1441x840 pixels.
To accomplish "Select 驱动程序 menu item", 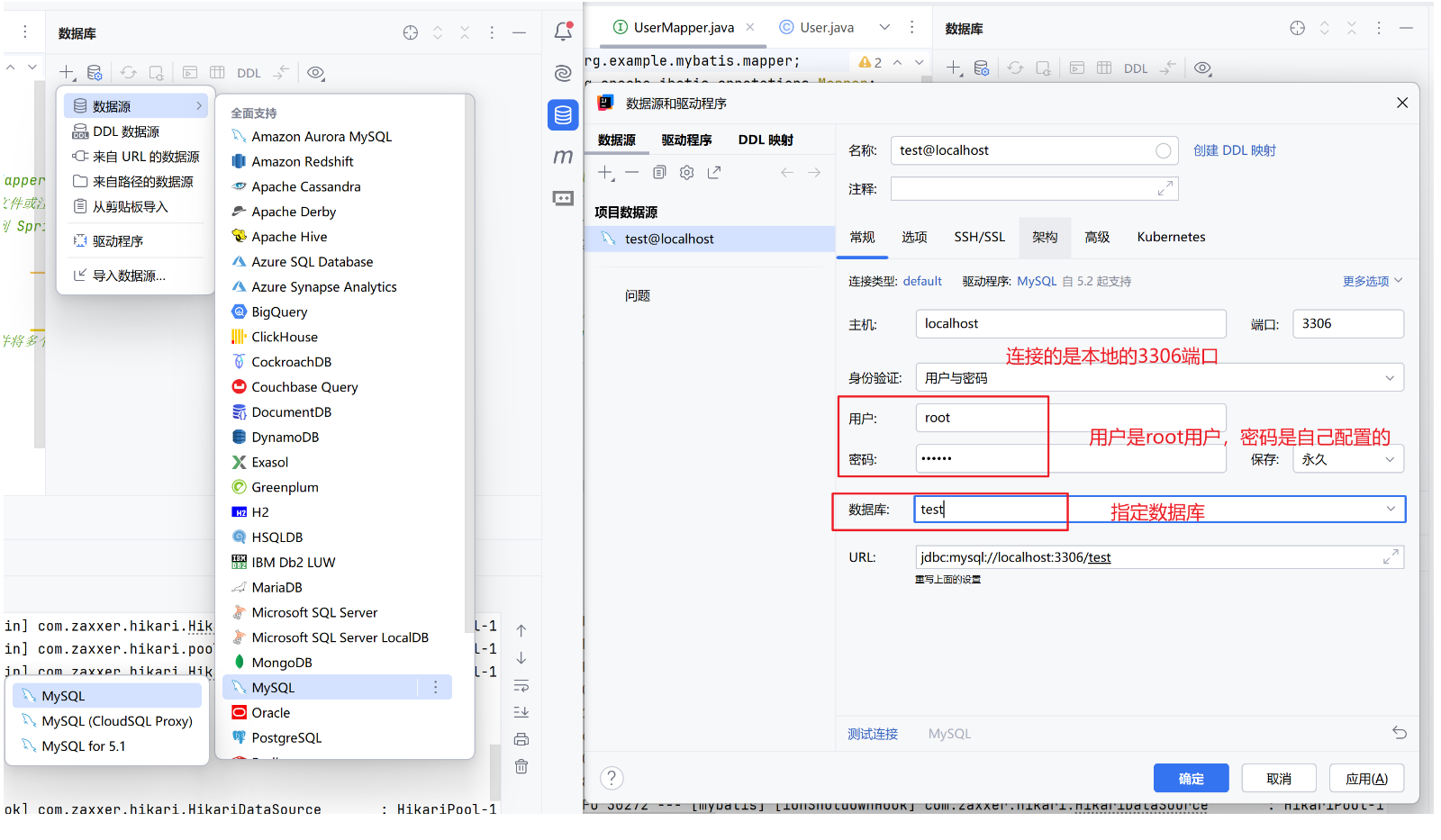I will [x=137, y=241].
